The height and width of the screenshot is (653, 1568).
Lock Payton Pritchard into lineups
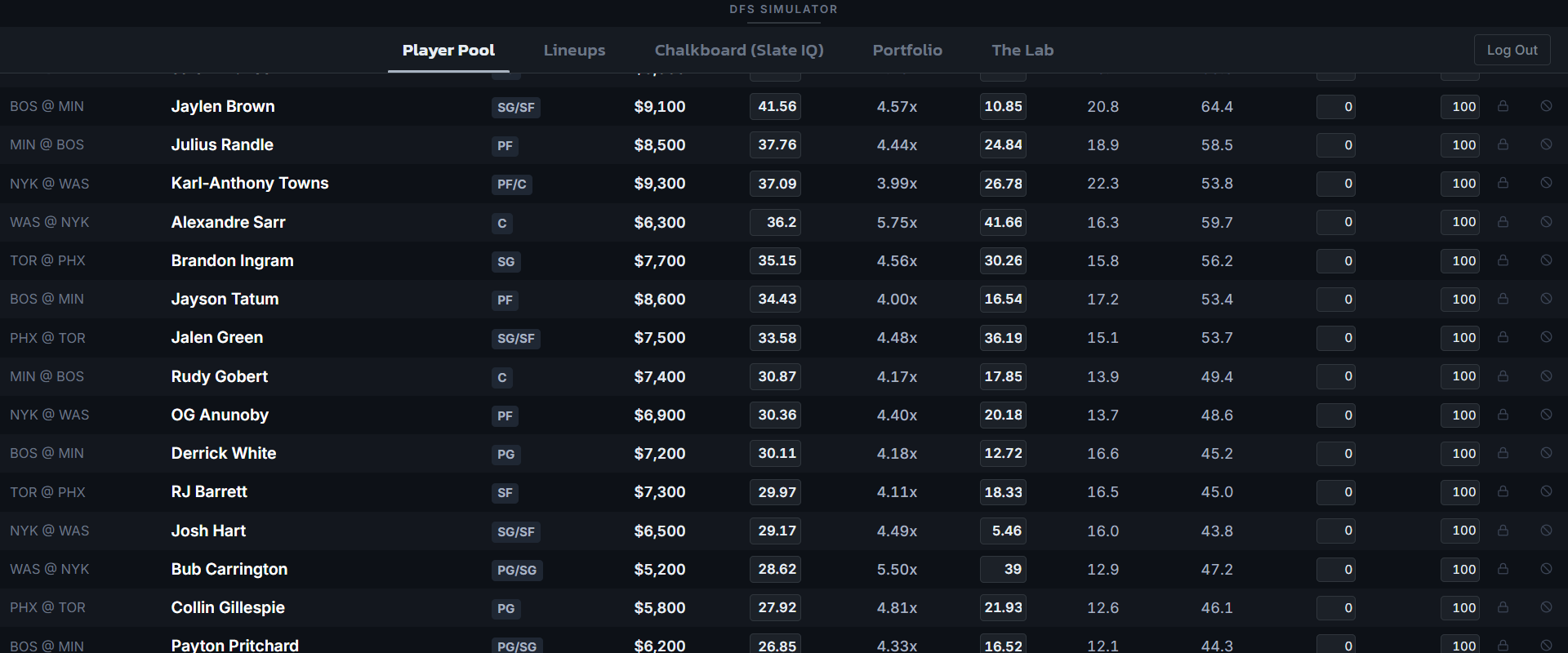click(x=1503, y=645)
